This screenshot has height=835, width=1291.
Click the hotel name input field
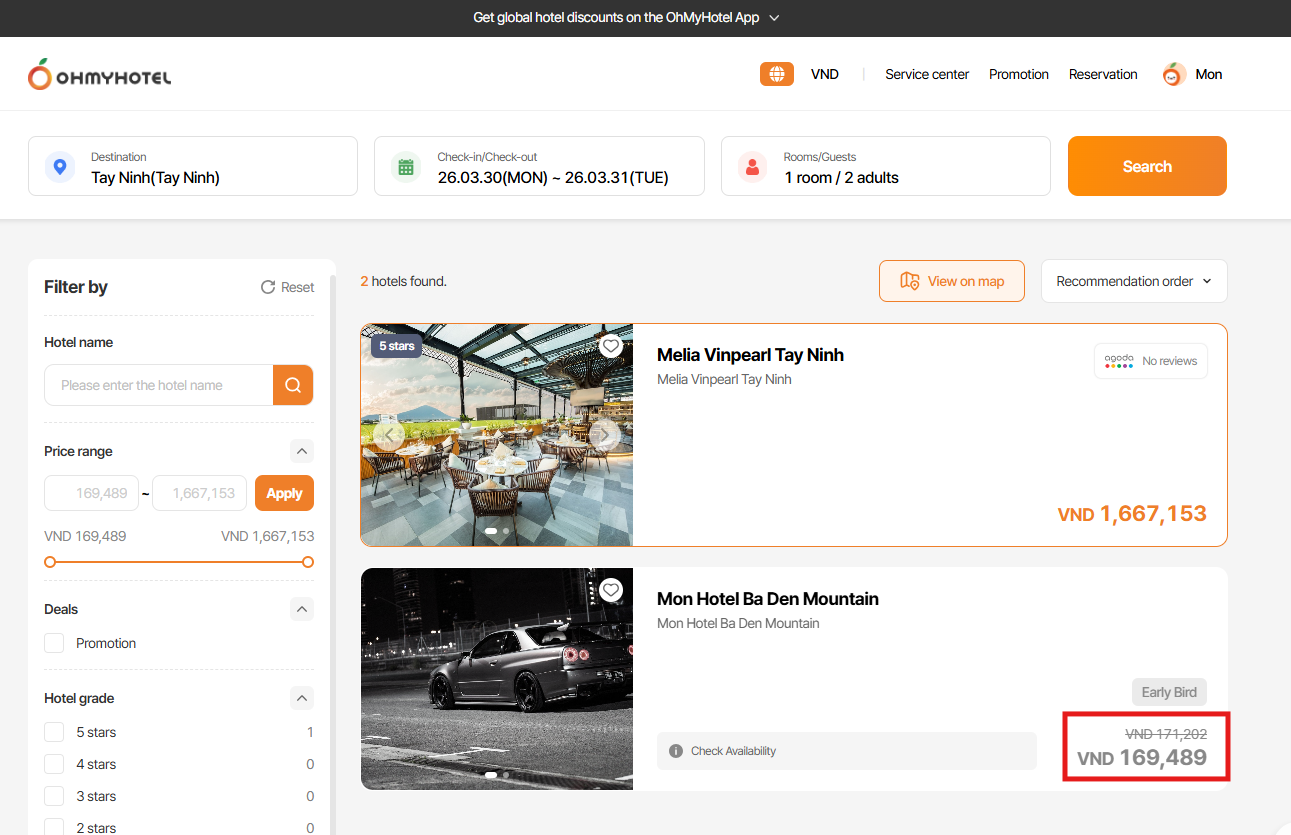(x=158, y=385)
